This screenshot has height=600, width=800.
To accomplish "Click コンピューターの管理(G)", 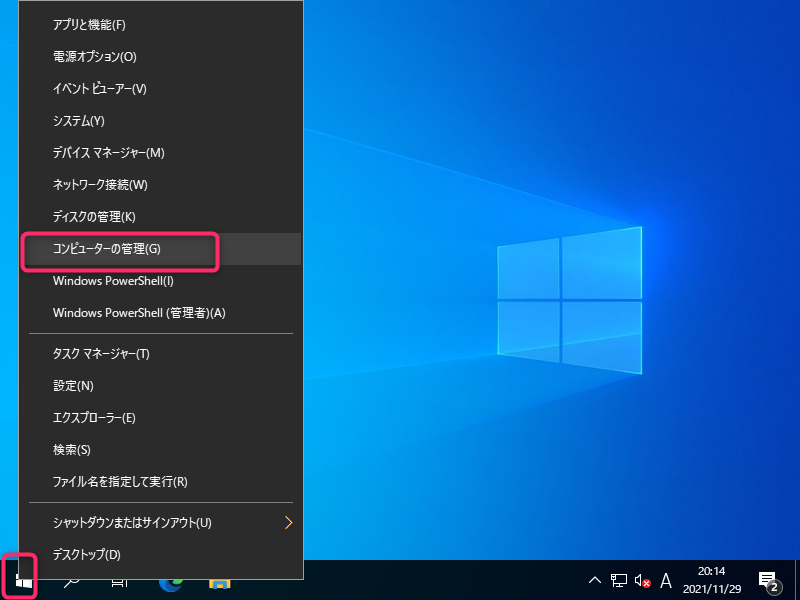I will [x=161, y=249].
